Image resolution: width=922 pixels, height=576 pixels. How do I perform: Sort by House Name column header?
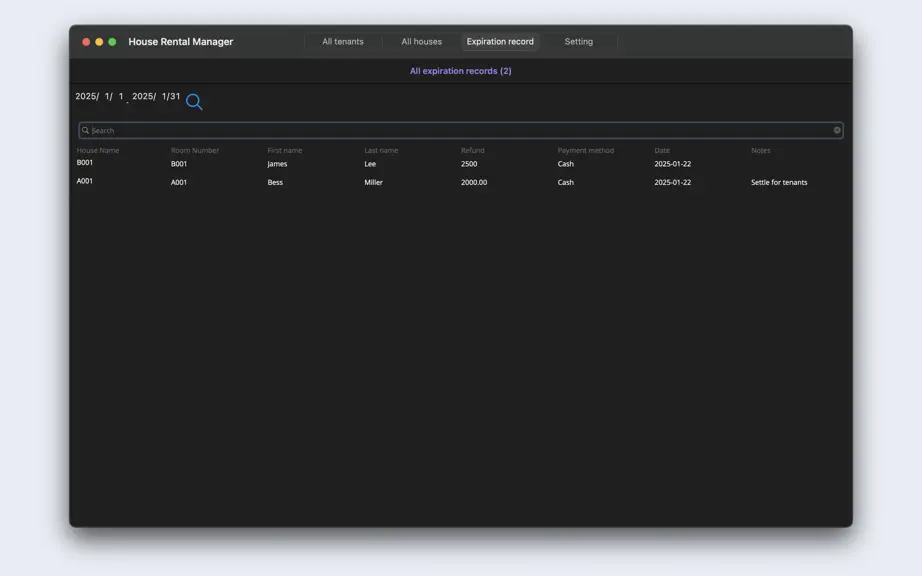pos(98,150)
